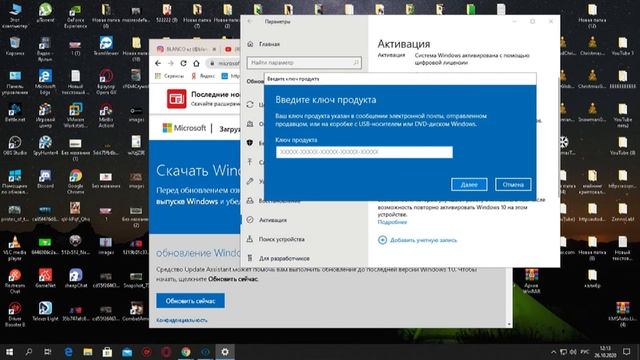Open the Mail app from the taskbar
Screen dimensions: 640x360
click(x=127, y=352)
